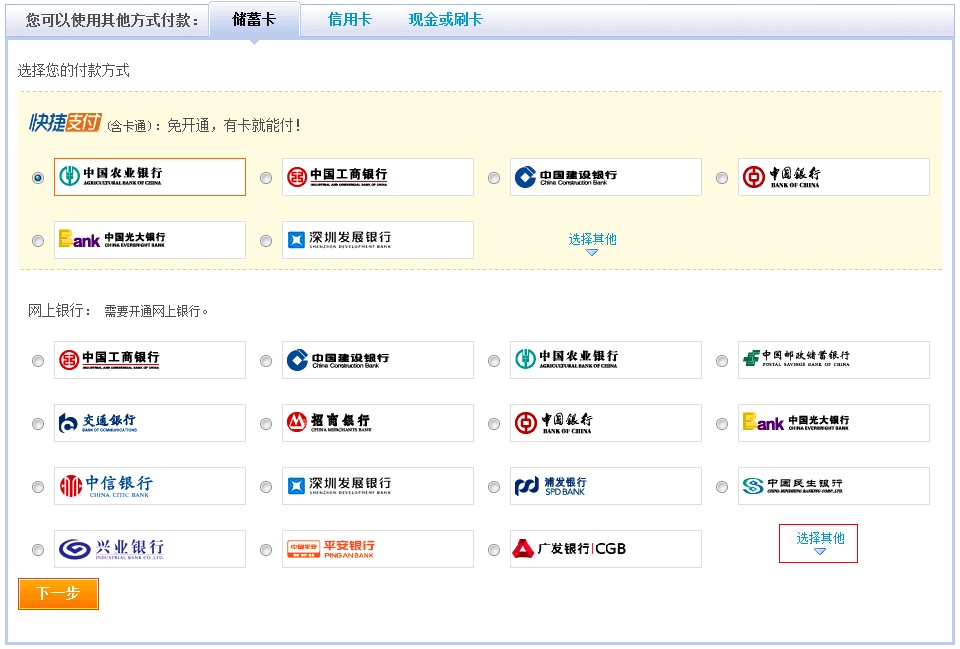This screenshot has height=649, width=960.
Task: Select the 快捷支付 中国建设银行 radio button
Action: pyautogui.click(x=494, y=178)
